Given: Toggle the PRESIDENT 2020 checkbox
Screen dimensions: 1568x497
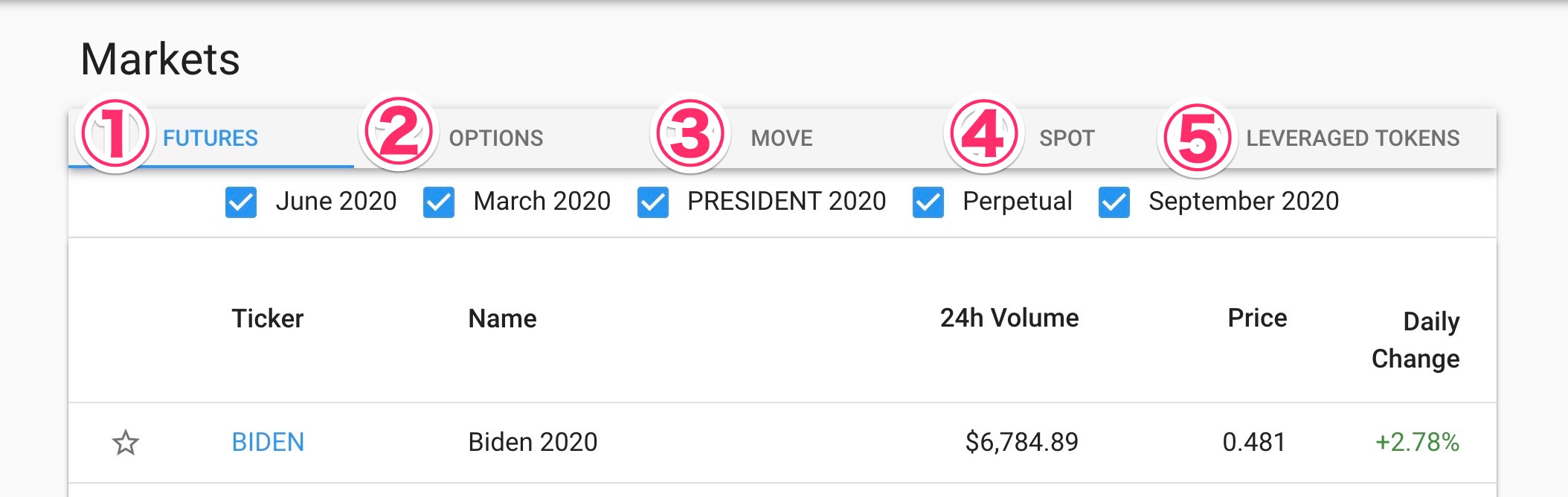Looking at the screenshot, I should point(653,202).
